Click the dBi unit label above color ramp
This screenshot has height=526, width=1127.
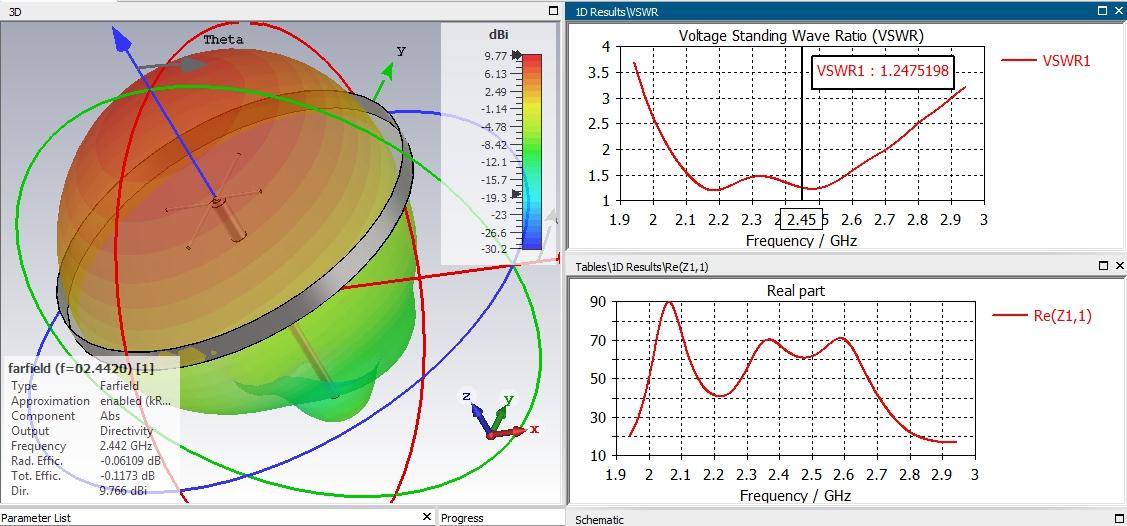pos(497,34)
